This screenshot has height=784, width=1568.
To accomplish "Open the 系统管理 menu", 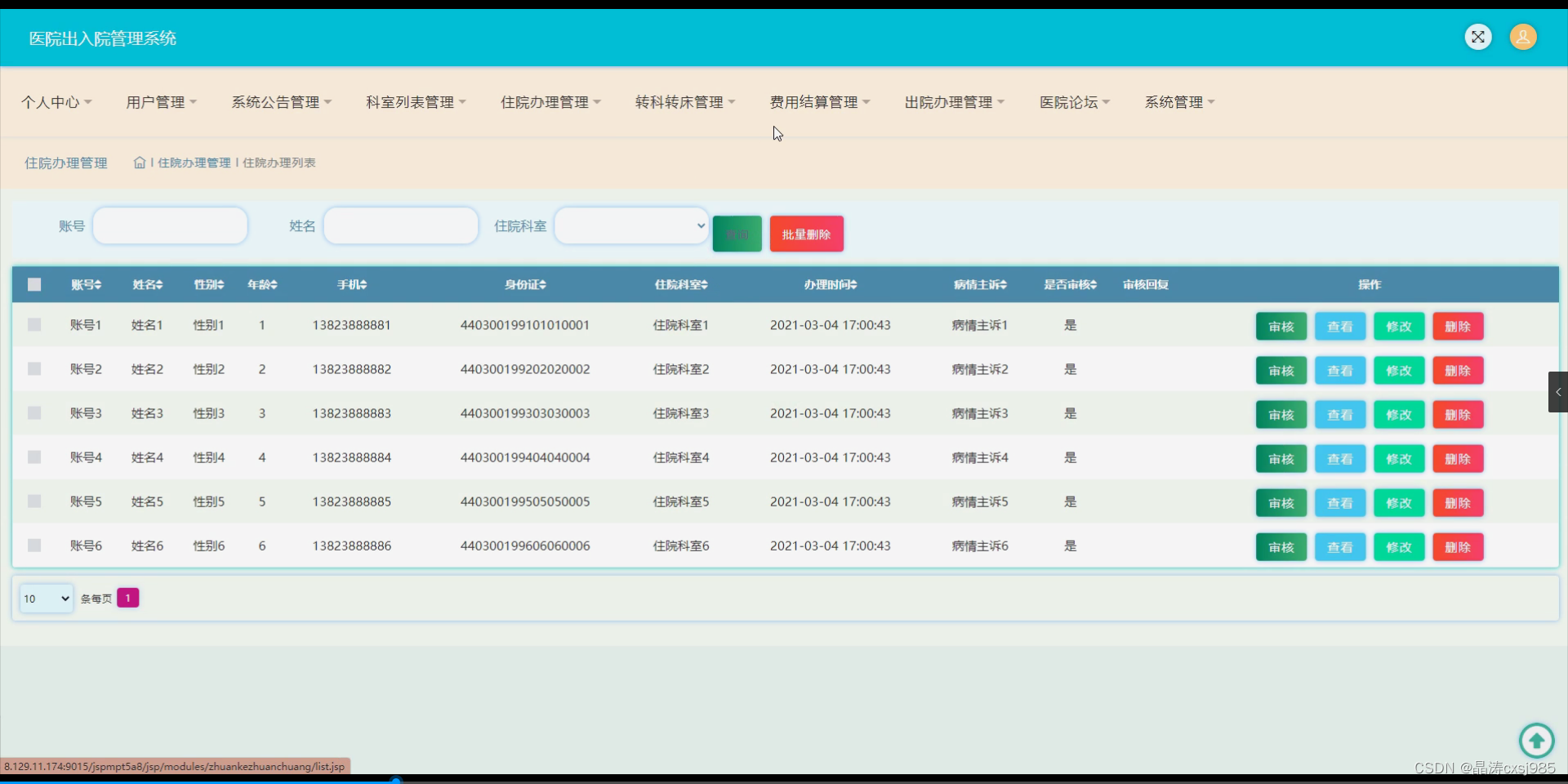I will click(1180, 102).
